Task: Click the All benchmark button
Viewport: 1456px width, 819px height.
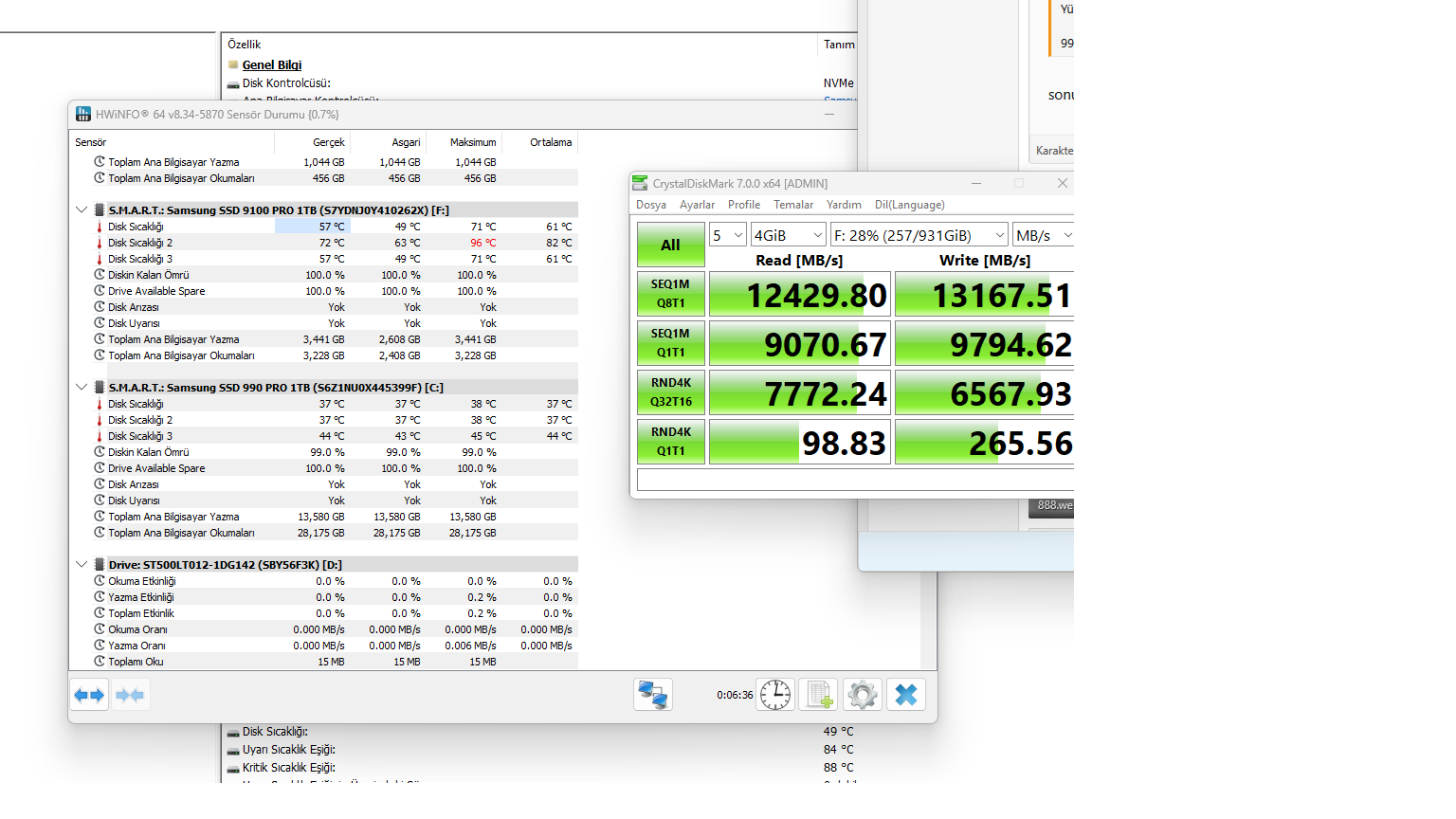Action: pos(671,245)
